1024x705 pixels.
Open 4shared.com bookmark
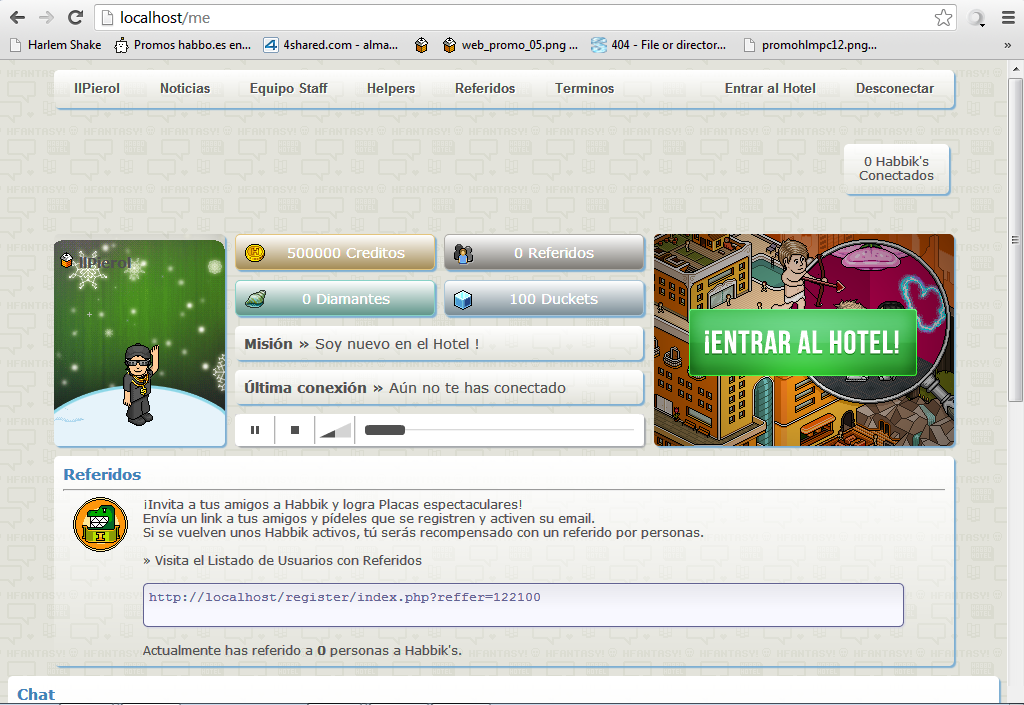tap(331, 45)
